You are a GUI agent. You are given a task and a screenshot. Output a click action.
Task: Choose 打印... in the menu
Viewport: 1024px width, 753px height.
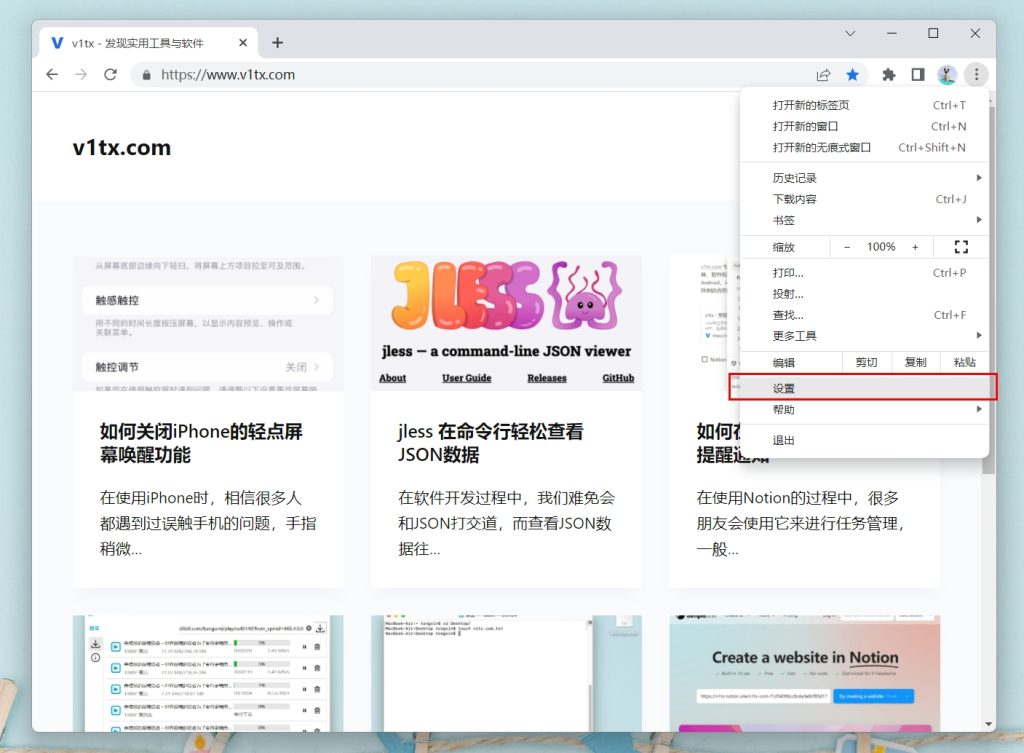click(864, 273)
